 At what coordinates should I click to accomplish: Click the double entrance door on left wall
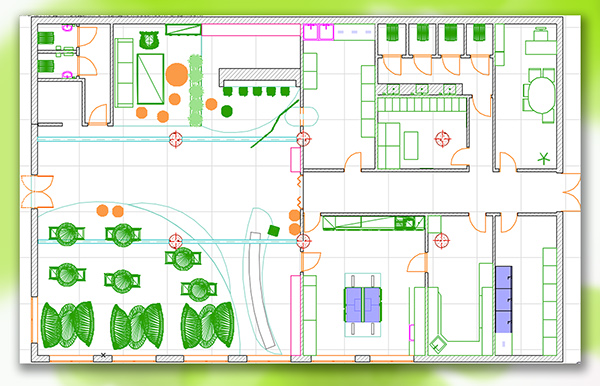pos(37,191)
